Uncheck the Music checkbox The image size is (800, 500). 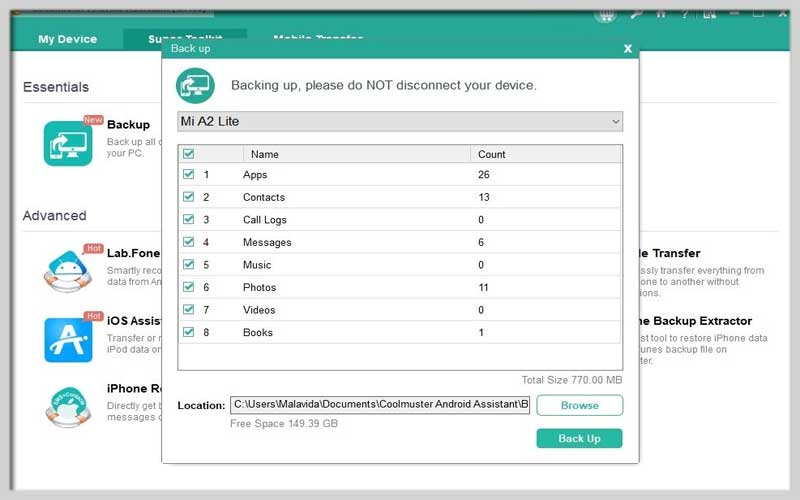(188, 264)
